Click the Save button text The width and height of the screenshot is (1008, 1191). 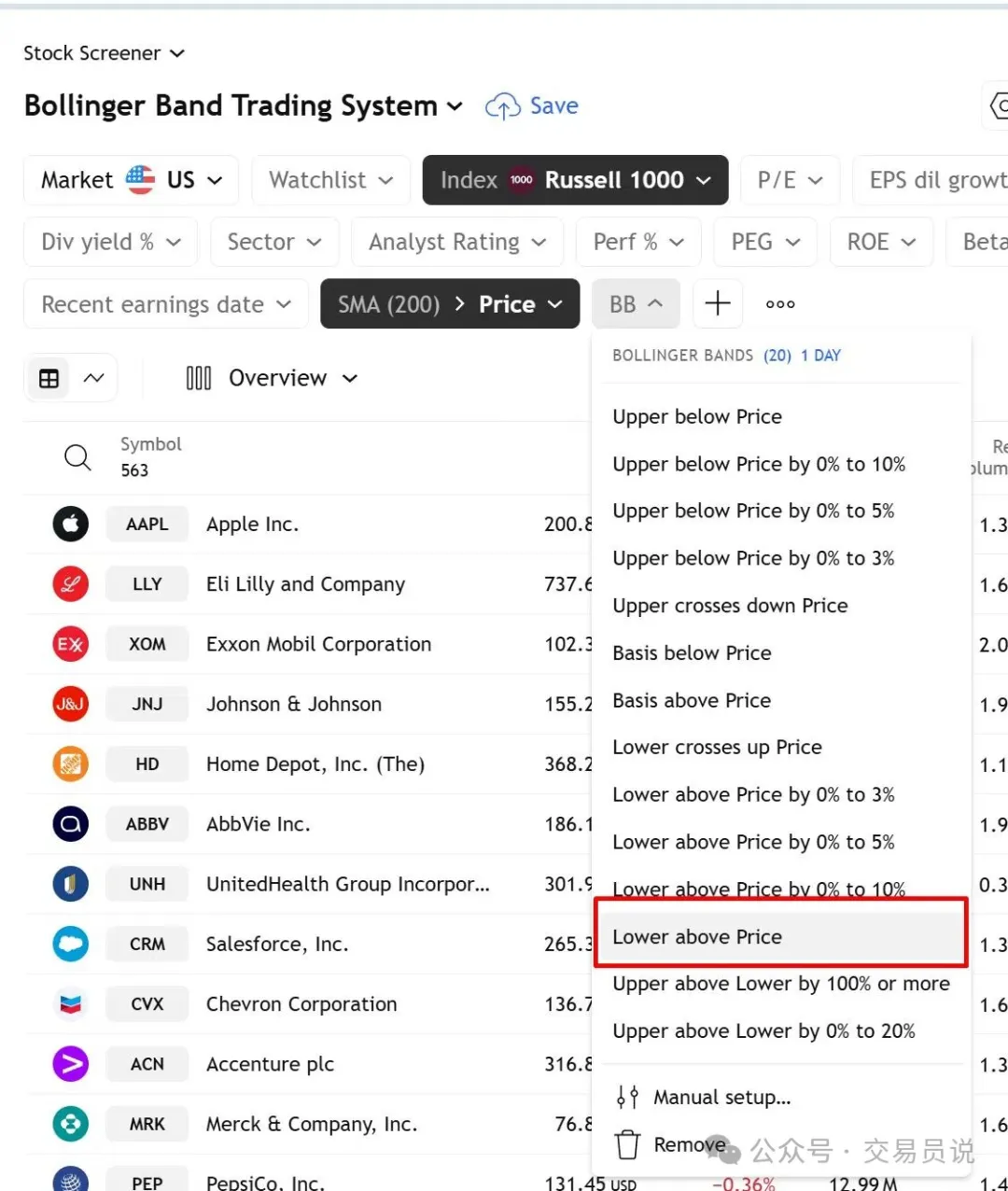(x=554, y=105)
